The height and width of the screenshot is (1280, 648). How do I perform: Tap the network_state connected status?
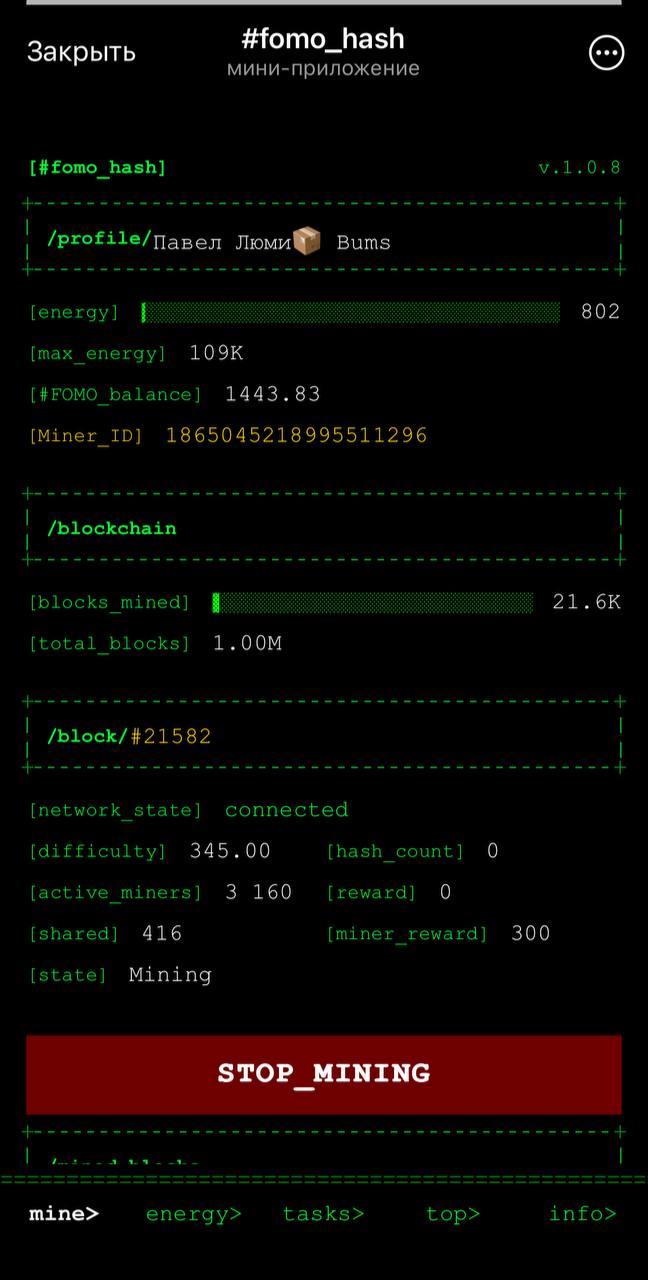click(287, 810)
